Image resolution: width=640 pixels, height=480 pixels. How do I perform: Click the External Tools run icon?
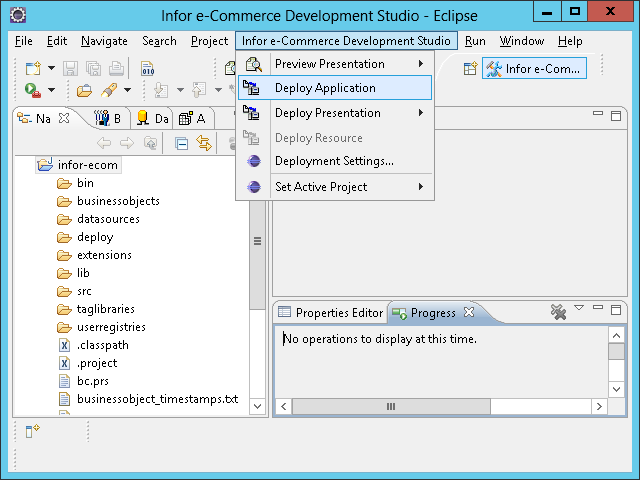tap(31, 90)
